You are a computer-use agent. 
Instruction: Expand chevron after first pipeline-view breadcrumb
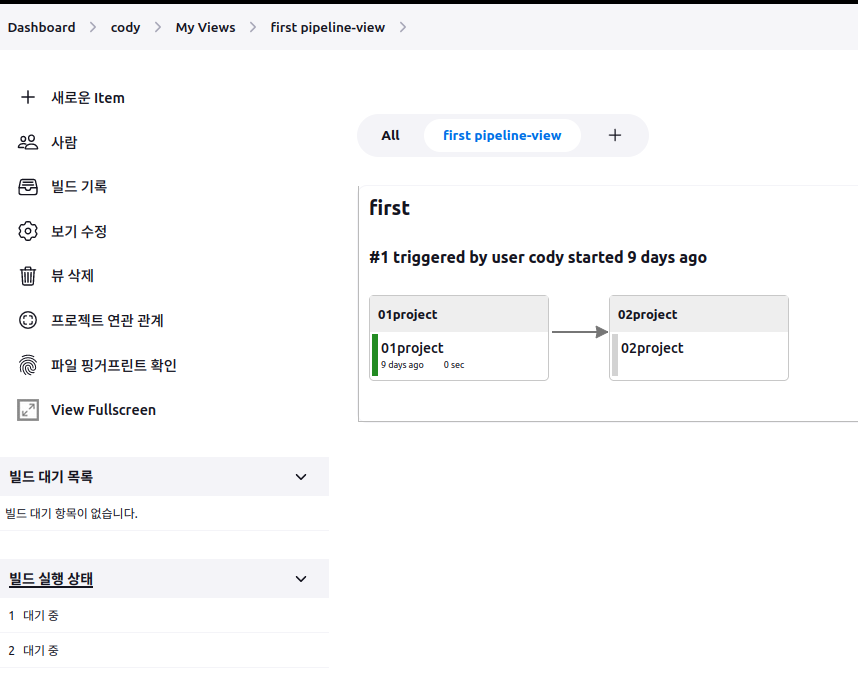[x=403, y=27]
